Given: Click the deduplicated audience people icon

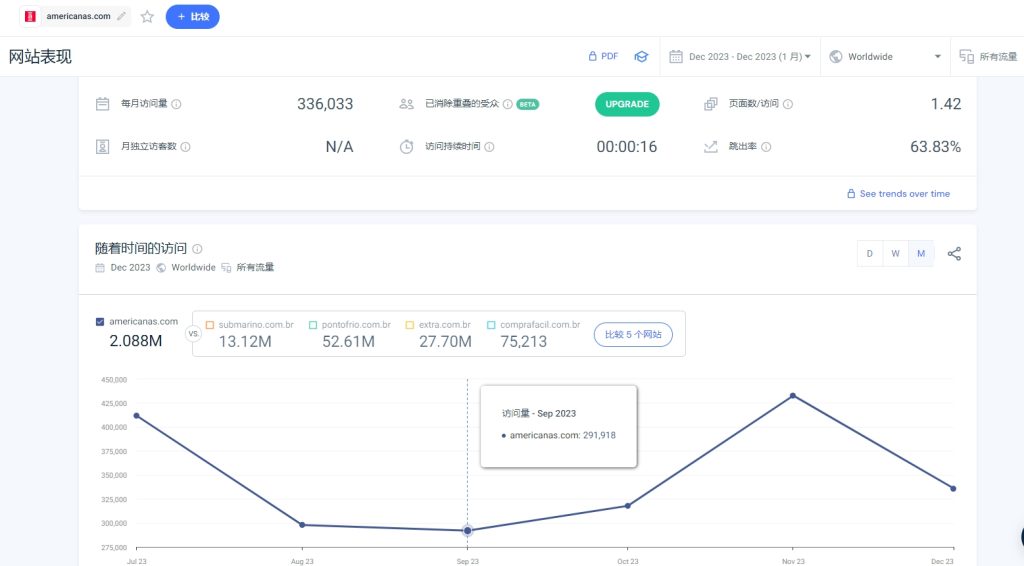Looking at the screenshot, I should pyautogui.click(x=406, y=104).
